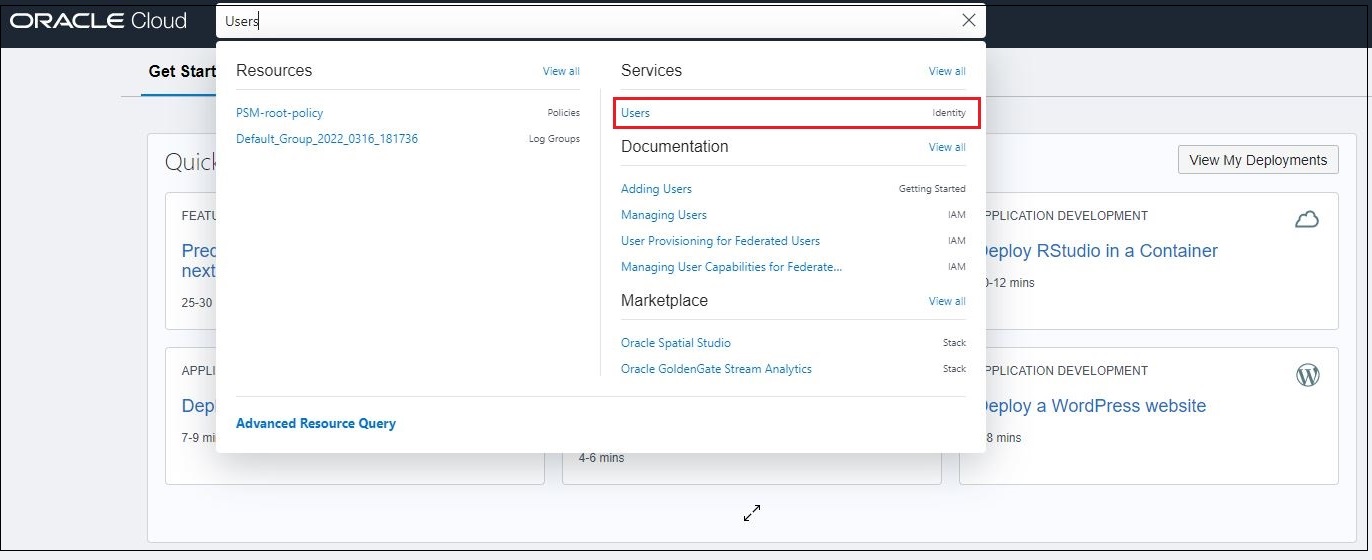1372x560 pixels.
Task: Open Oracle GoldenGate Stream Analytics listing
Action: (x=716, y=369)
